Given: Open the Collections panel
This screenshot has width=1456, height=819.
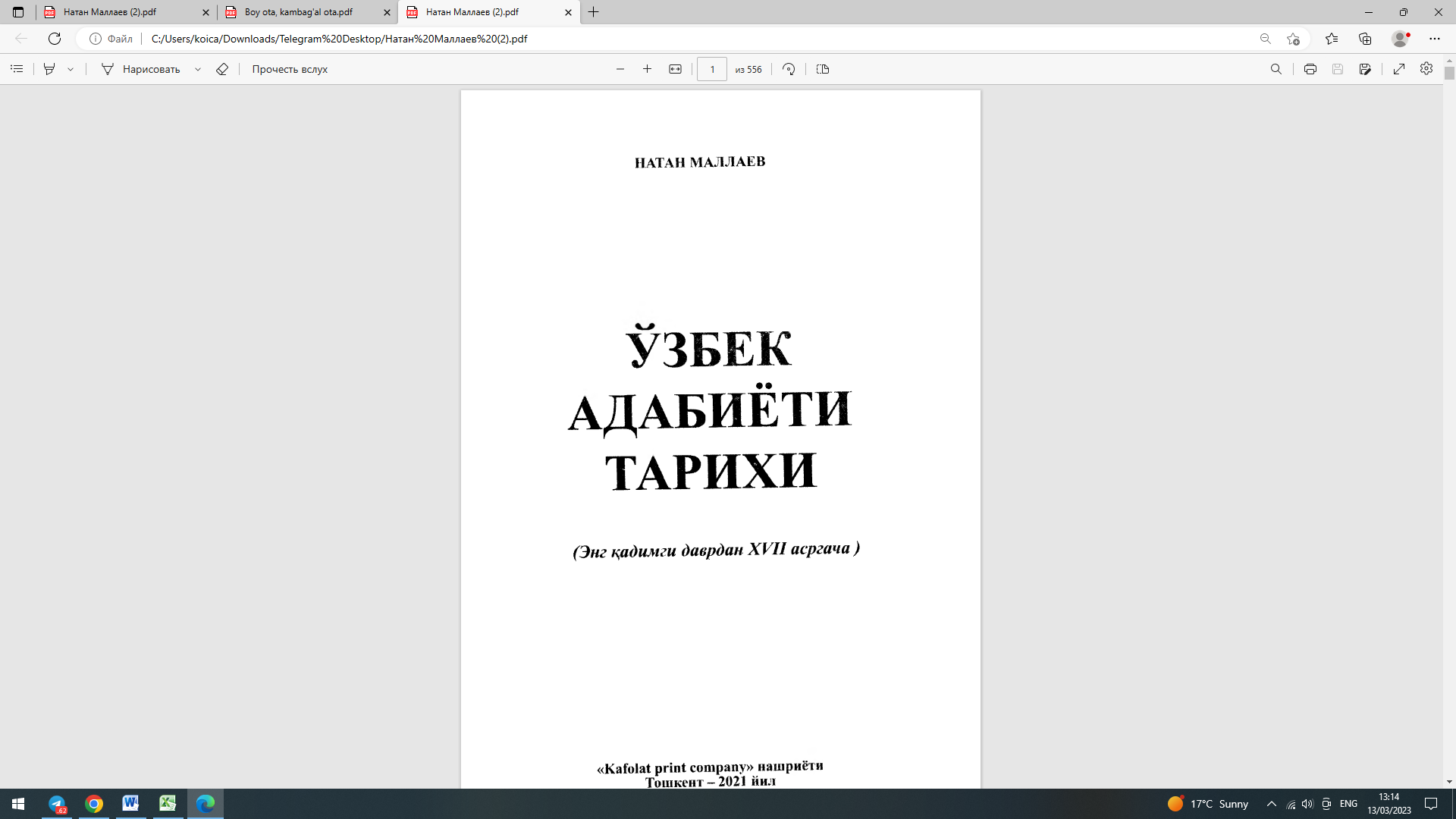Looking at the screenshot, I should 1365,39.
